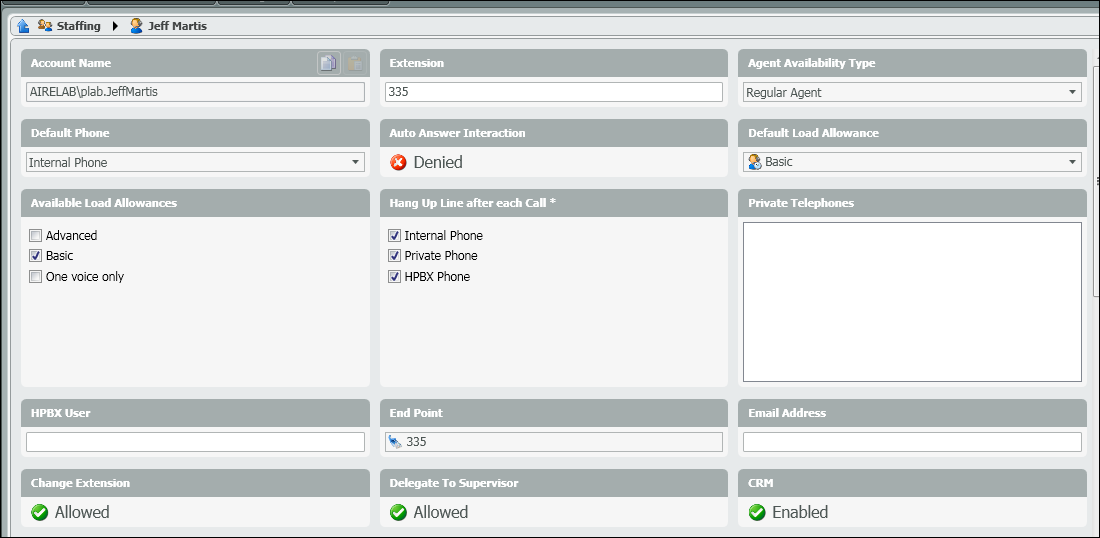Click the green check under Change Extension

(x=40, y=512)
